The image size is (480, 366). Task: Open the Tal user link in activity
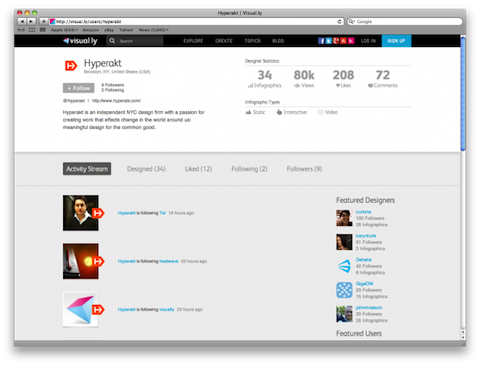click(x=162, y=213)
